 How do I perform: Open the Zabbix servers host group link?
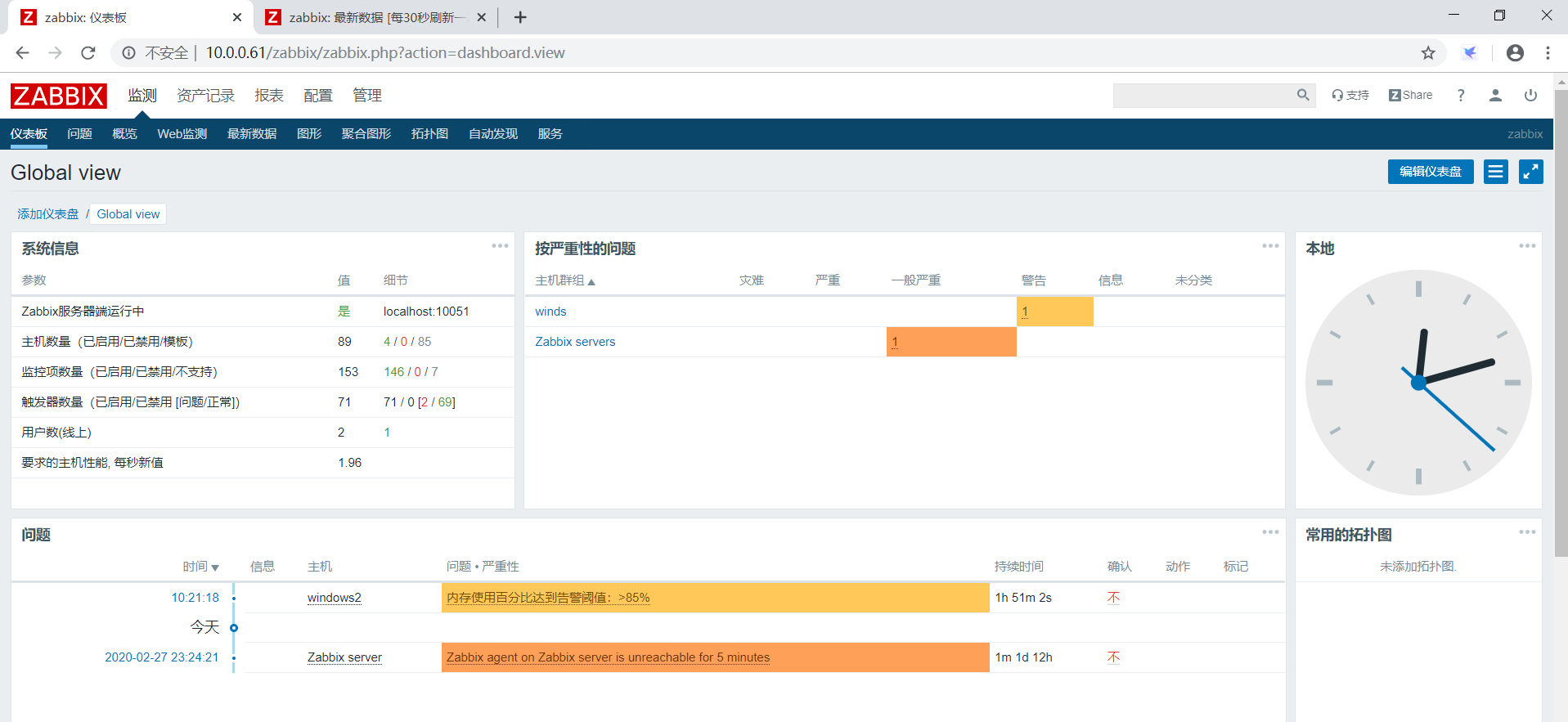575,342
